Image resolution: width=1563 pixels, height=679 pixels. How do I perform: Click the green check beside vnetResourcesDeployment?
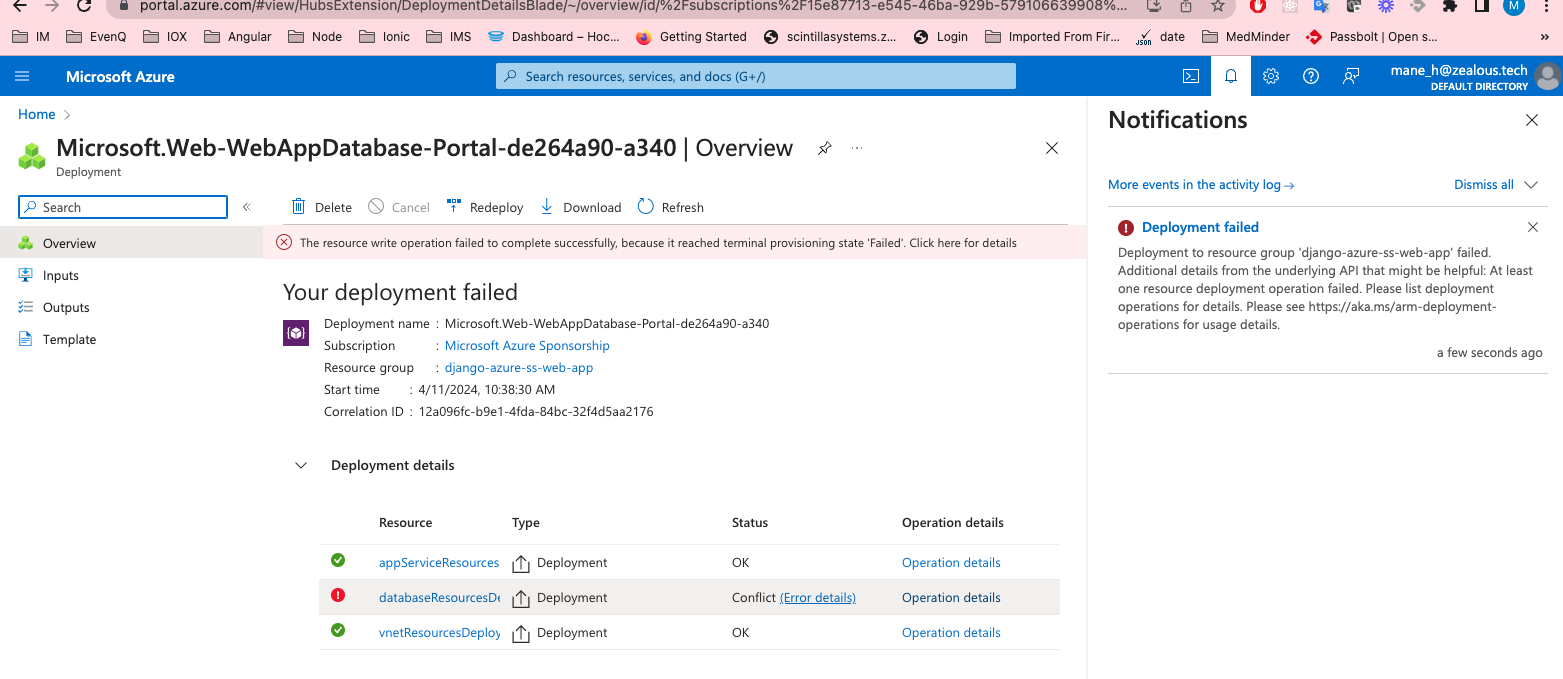(338, 630)
